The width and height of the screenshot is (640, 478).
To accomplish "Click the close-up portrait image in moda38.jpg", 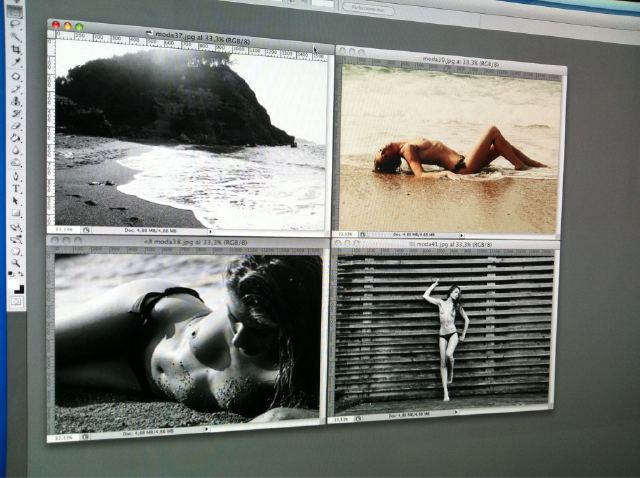I will [188, 343].
